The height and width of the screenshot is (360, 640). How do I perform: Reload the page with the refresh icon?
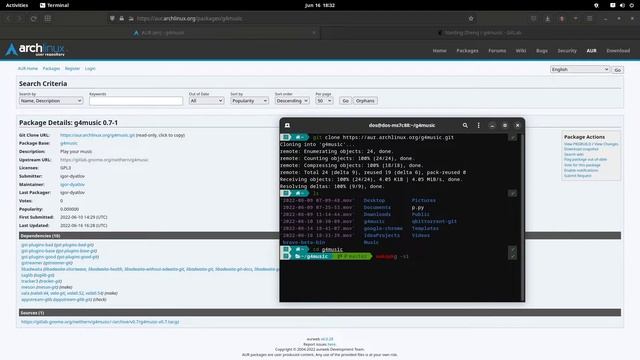(x=33, y=19)
